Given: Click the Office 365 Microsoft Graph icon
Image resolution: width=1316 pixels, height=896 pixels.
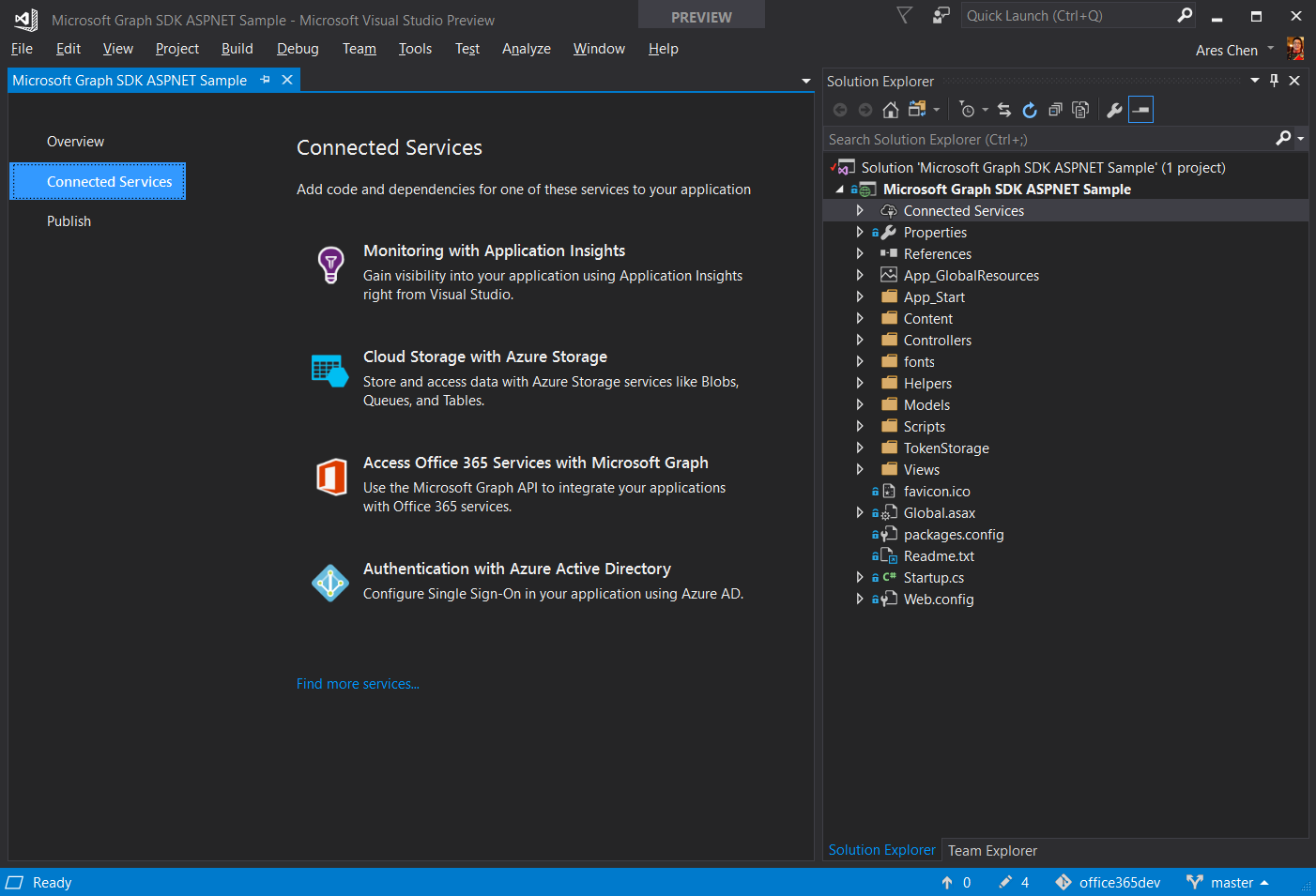Looking at the screenshot, I should (330, 477).
